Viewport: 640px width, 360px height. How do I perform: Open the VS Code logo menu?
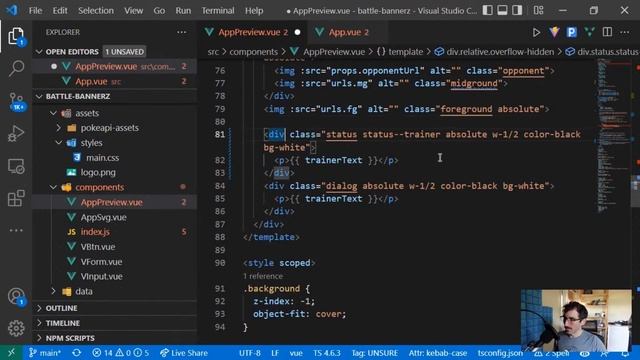[12, 10]
